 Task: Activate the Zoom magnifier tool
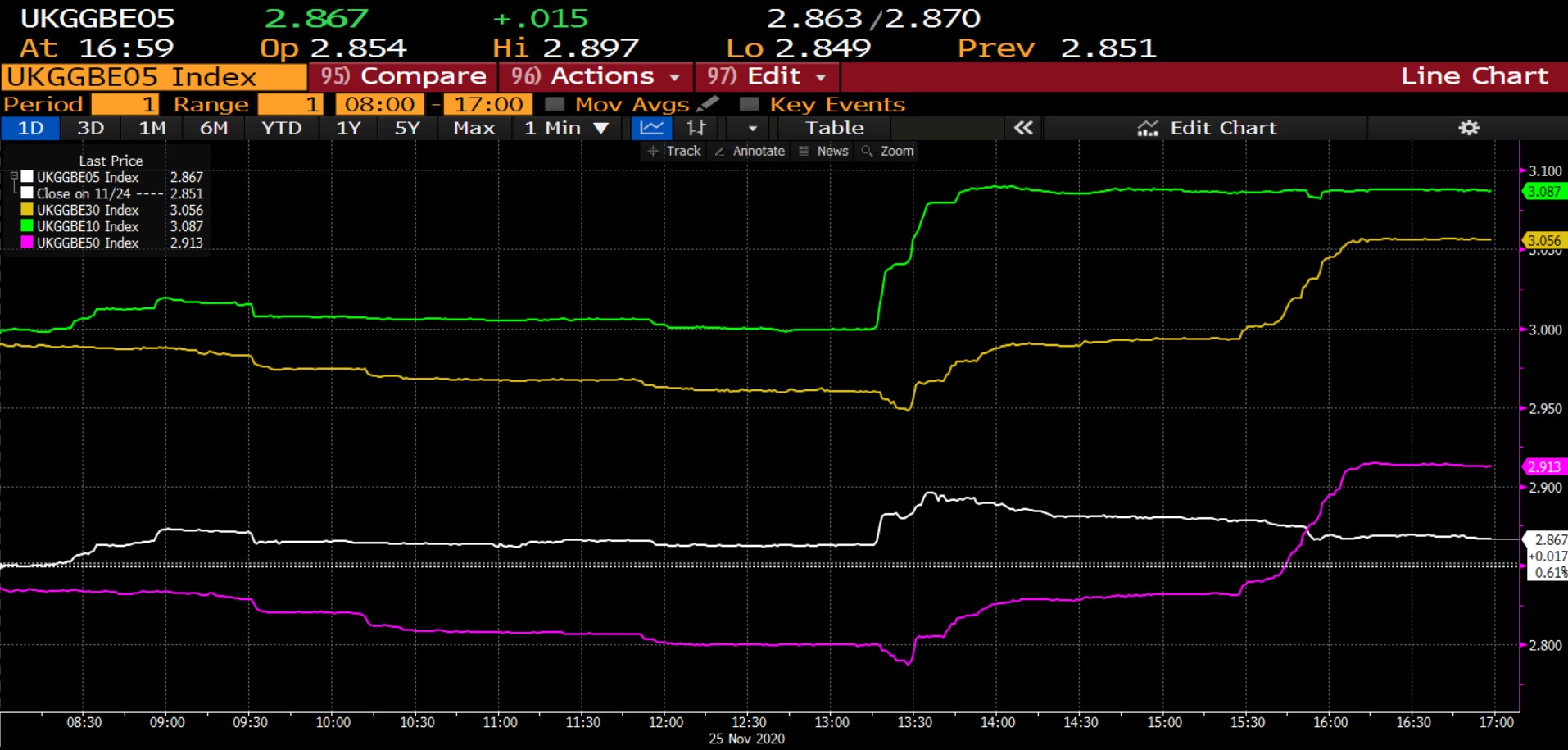pos(887,151)
